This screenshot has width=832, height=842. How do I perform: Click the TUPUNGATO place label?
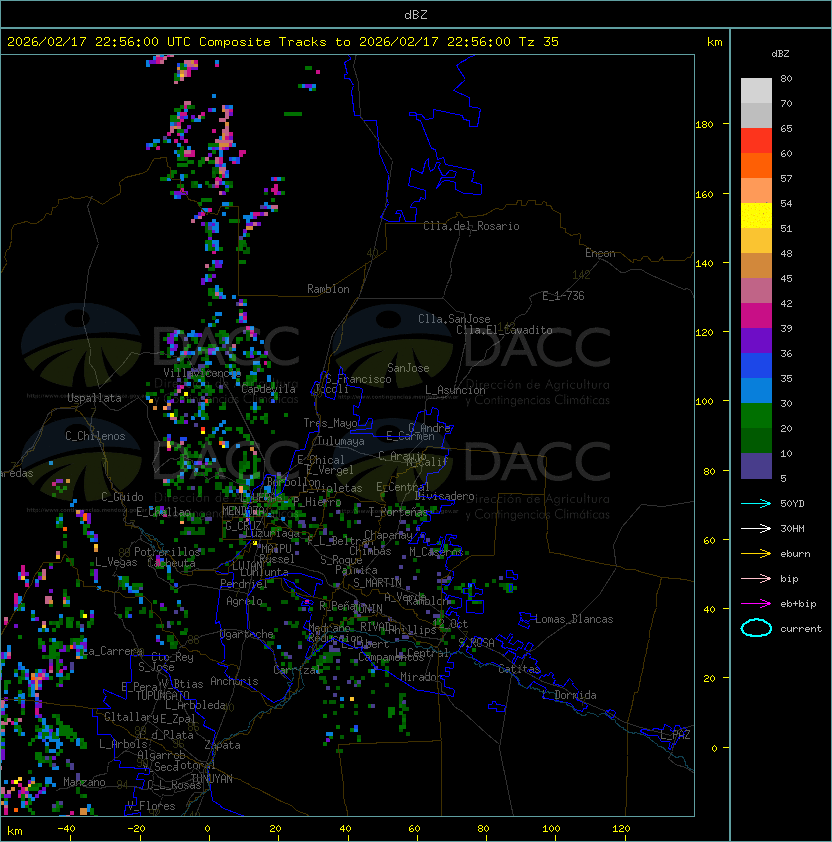[x=162, y=695]
